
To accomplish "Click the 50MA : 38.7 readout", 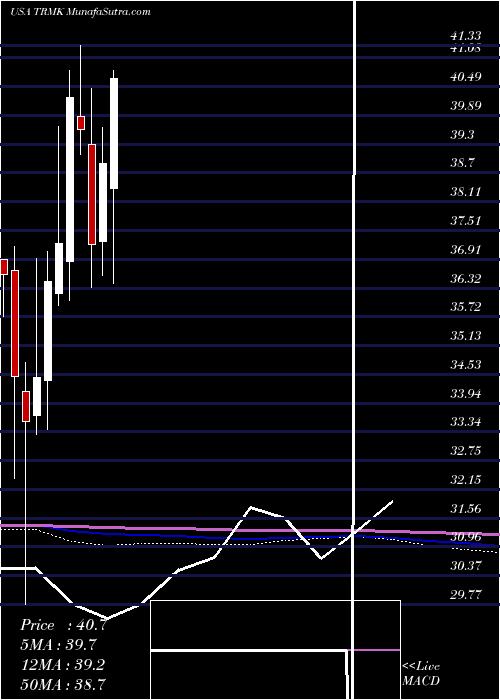I will tap(62, 684).
